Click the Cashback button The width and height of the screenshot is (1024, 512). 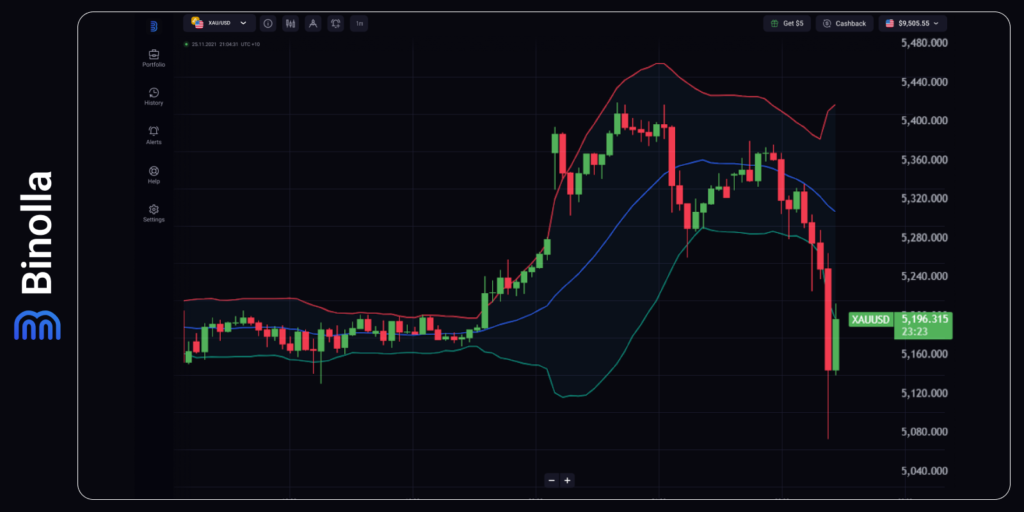coord(845,23)
